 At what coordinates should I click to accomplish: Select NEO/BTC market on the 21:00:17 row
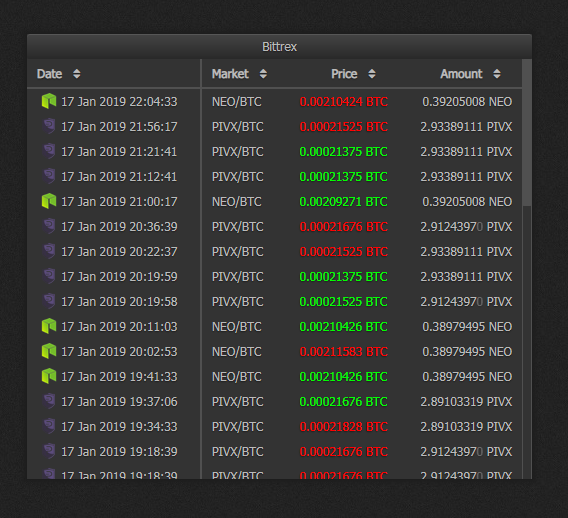237,202
